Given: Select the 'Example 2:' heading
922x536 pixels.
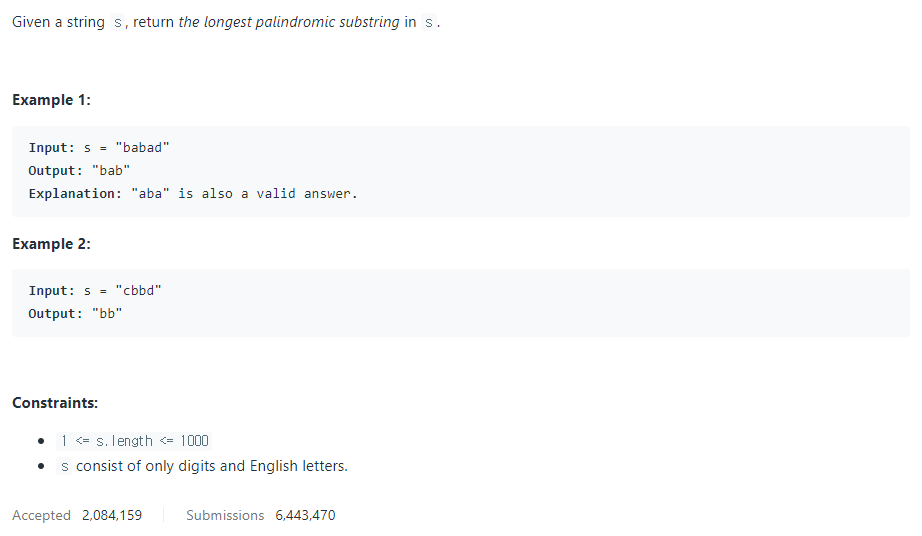Looking at the screenshot, I should (x=51, y=244).
